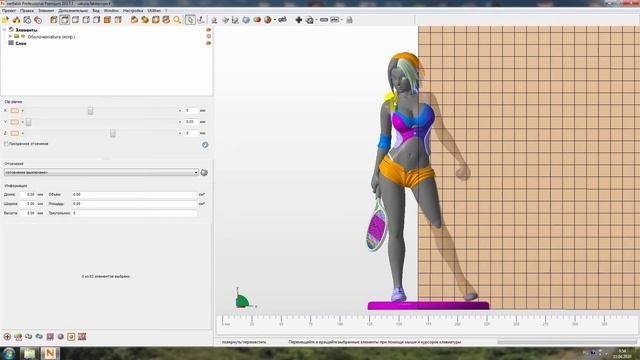Screen dimensions: 640x360
Task: Open the Window menu
Action: (111, 11)
